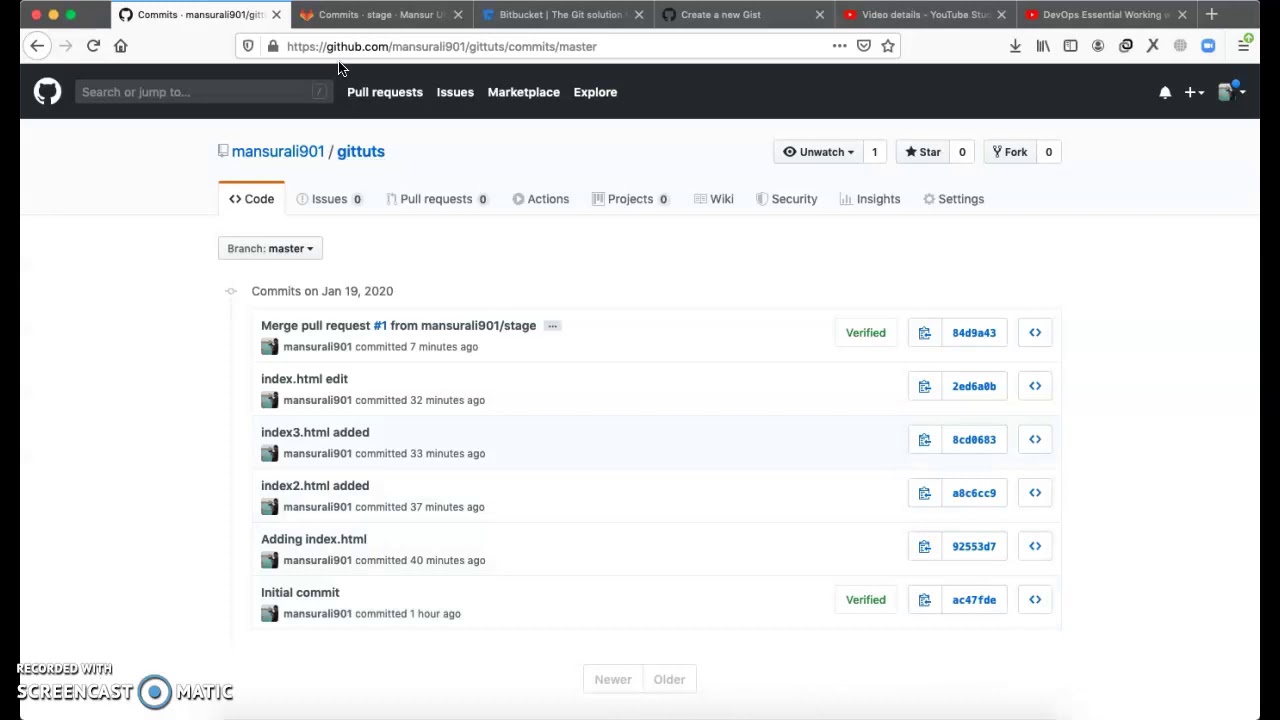Copy full SHA for commit 8cd0683

925,439
